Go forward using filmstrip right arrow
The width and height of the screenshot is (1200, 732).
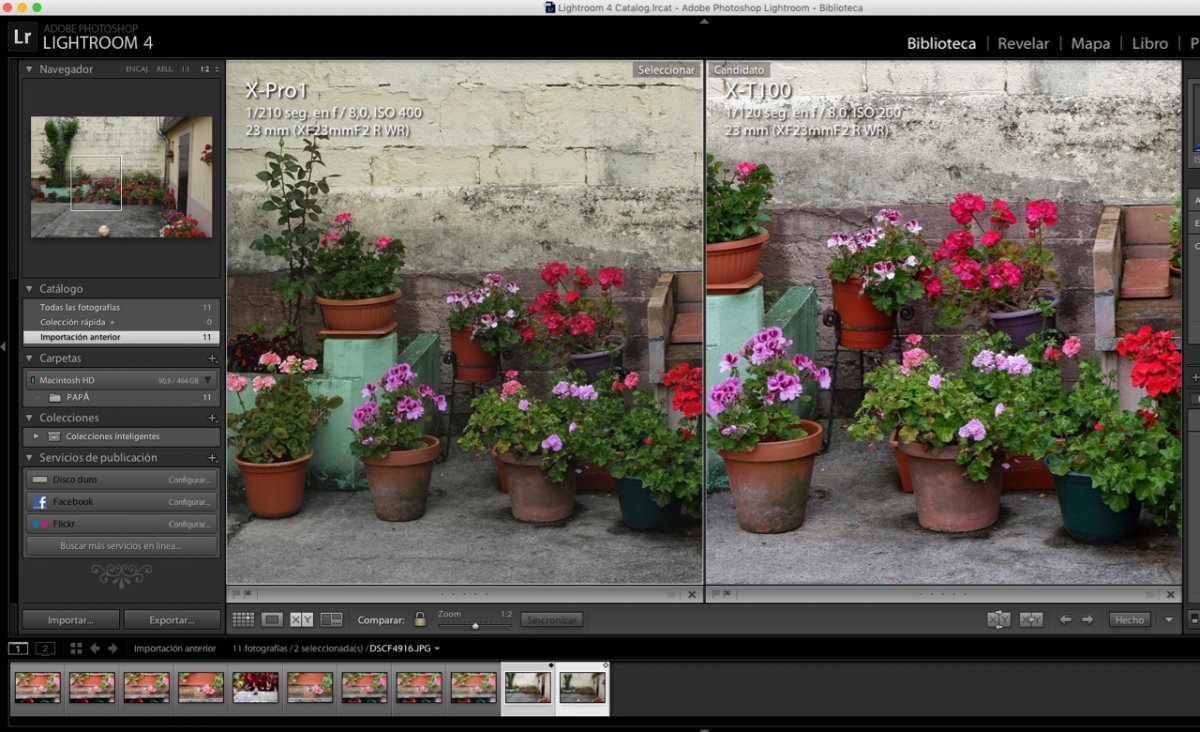click(113, 648)
